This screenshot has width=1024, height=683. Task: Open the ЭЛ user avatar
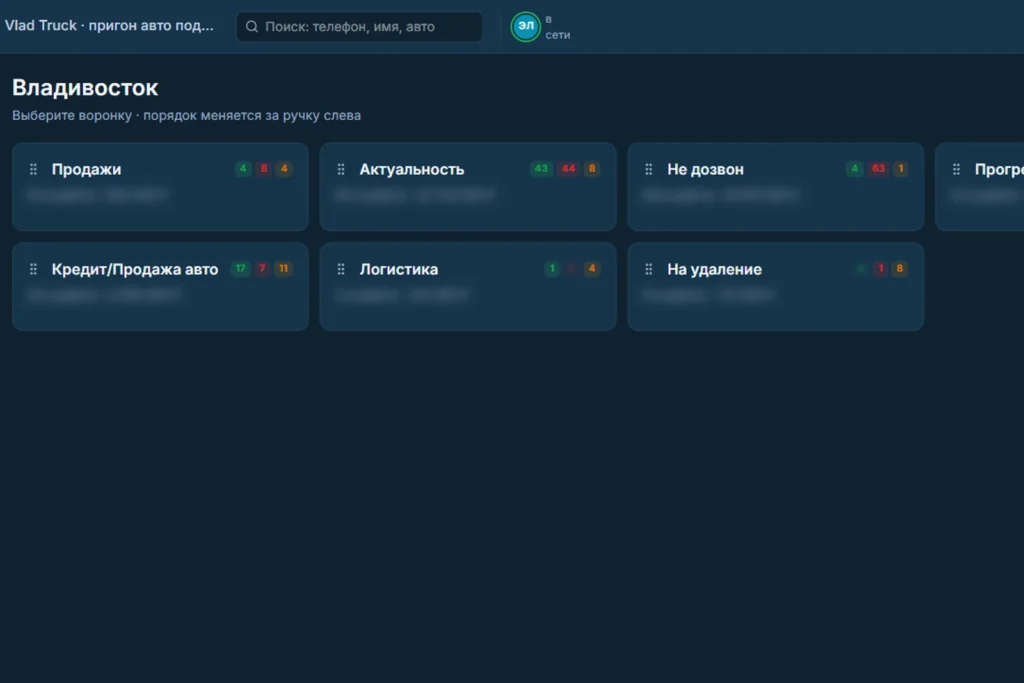526,27
